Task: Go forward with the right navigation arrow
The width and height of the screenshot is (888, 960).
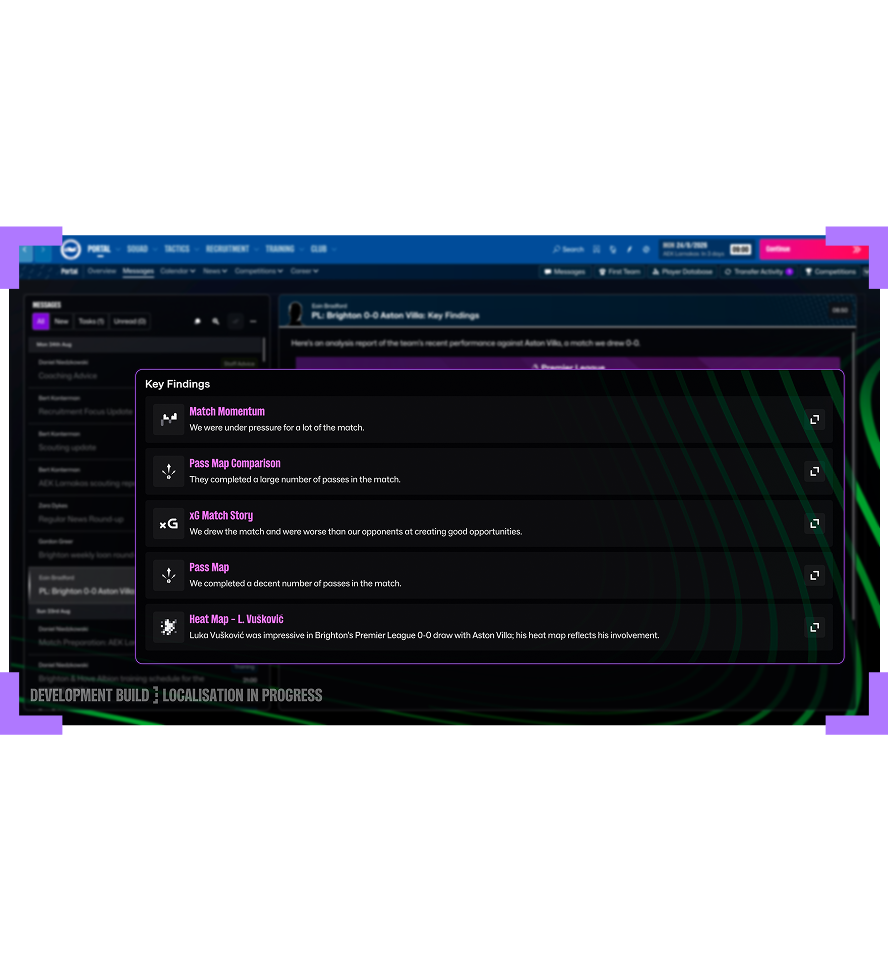Action: pyautogui.click(x=43, y=250)
